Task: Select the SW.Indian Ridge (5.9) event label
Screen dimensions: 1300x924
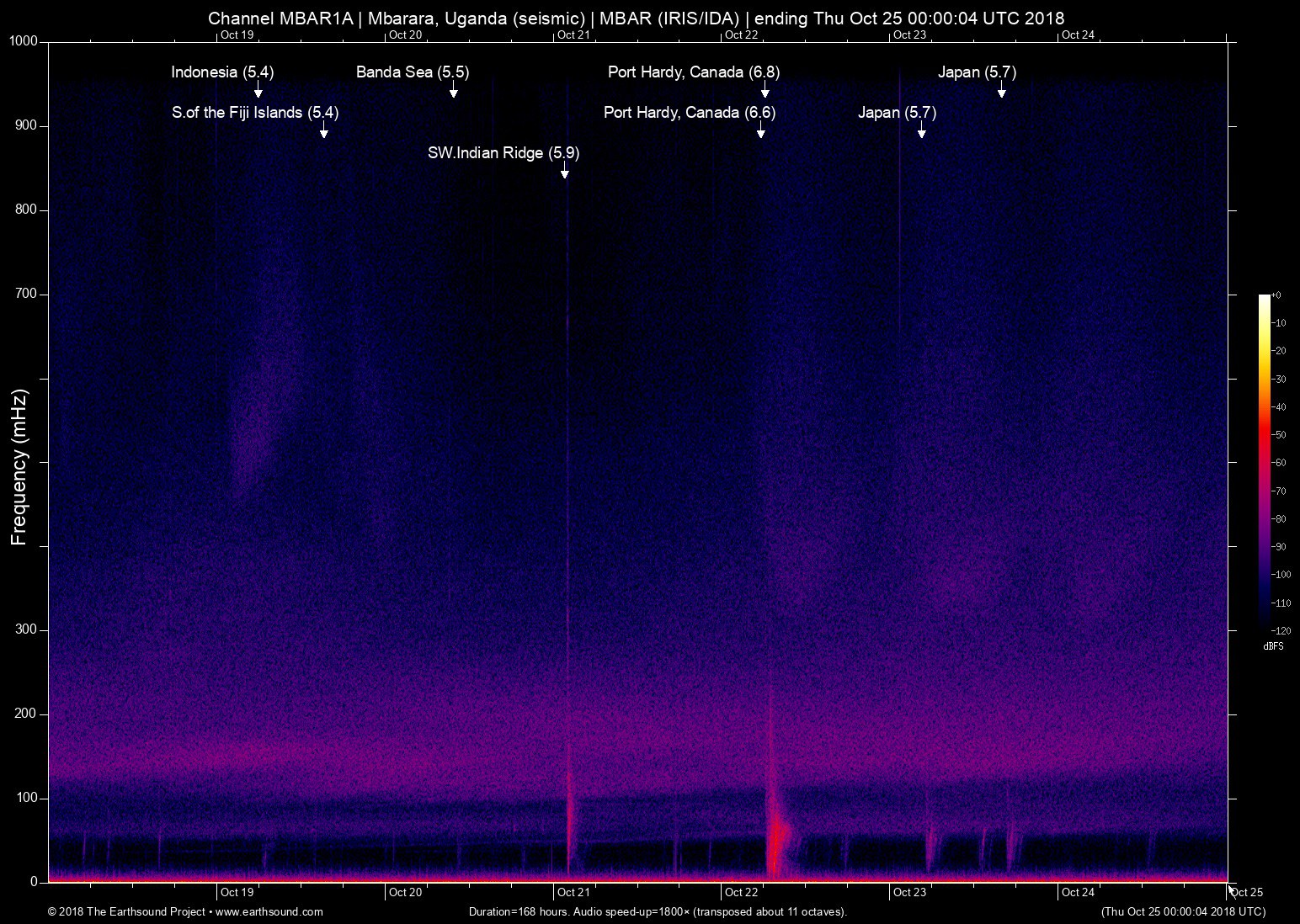Action: click(x=503, y=153)
